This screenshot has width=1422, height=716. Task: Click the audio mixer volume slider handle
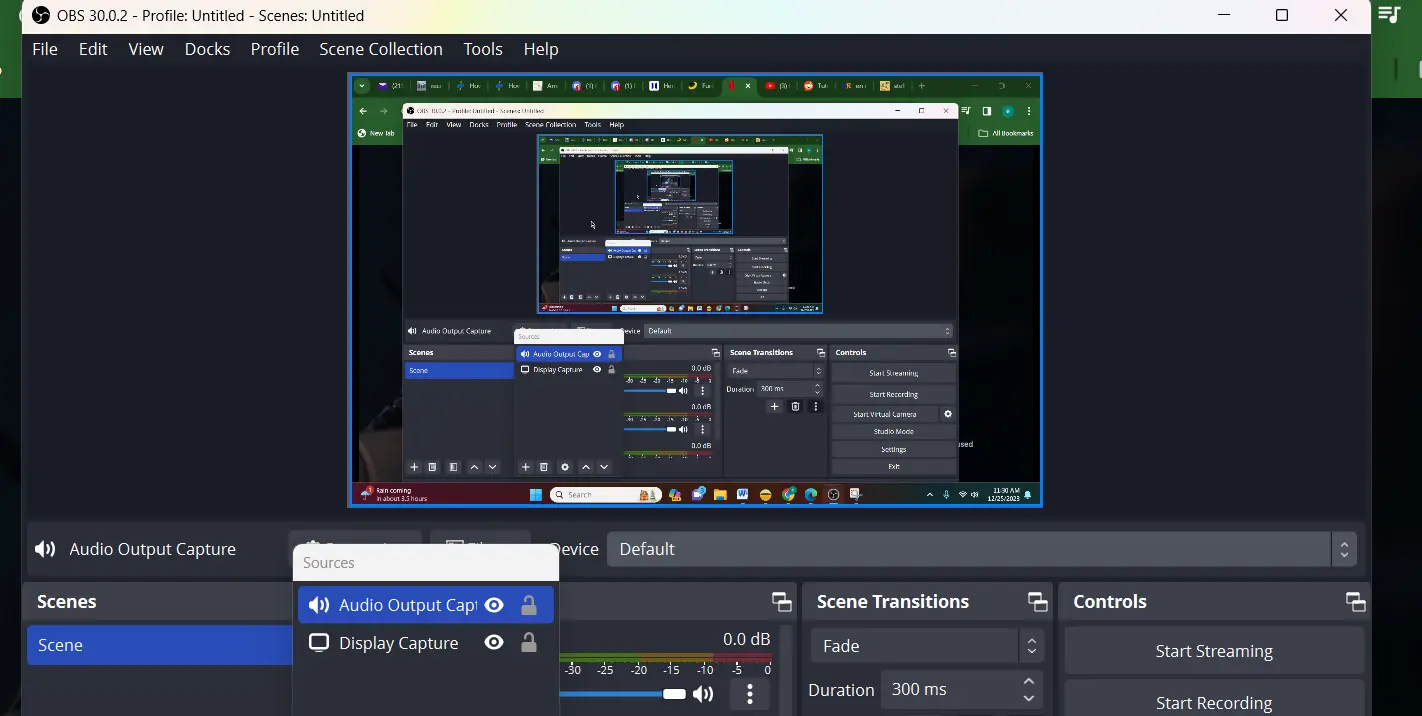coord(674,694)
